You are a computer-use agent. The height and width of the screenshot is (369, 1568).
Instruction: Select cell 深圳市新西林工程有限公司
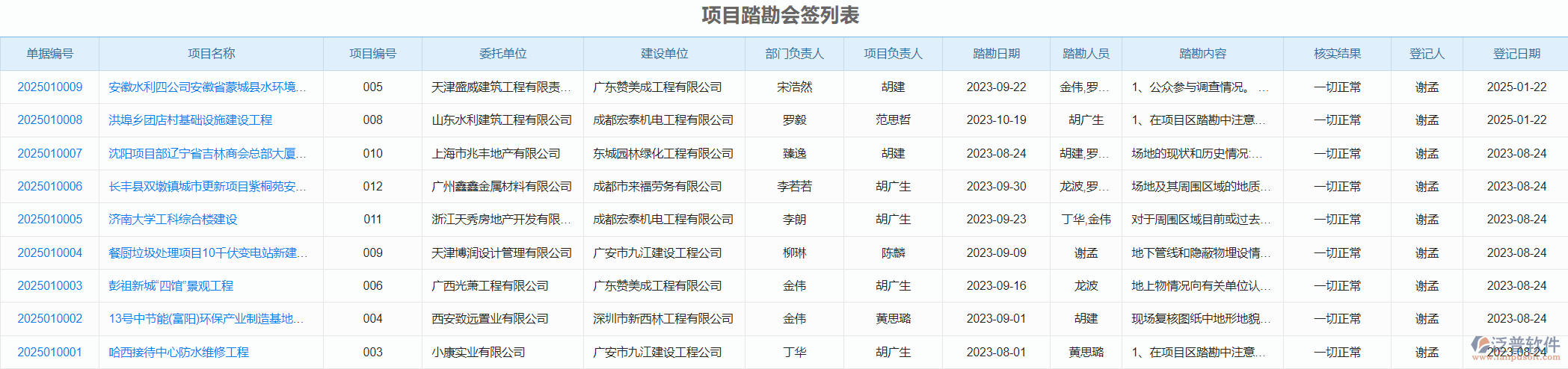(x=663, y=319)
